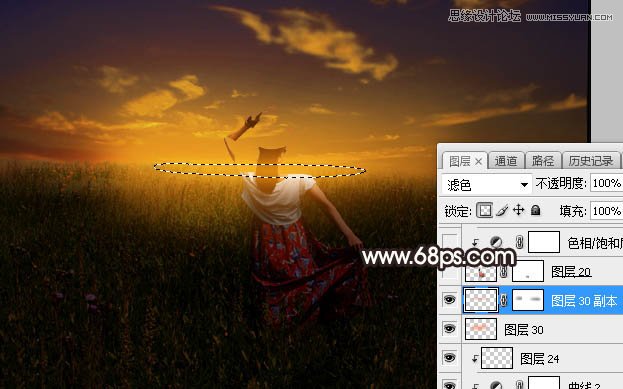Click the lock all padlock icon
The height and width of the screenshot is (389, 623).
[535, 210]
